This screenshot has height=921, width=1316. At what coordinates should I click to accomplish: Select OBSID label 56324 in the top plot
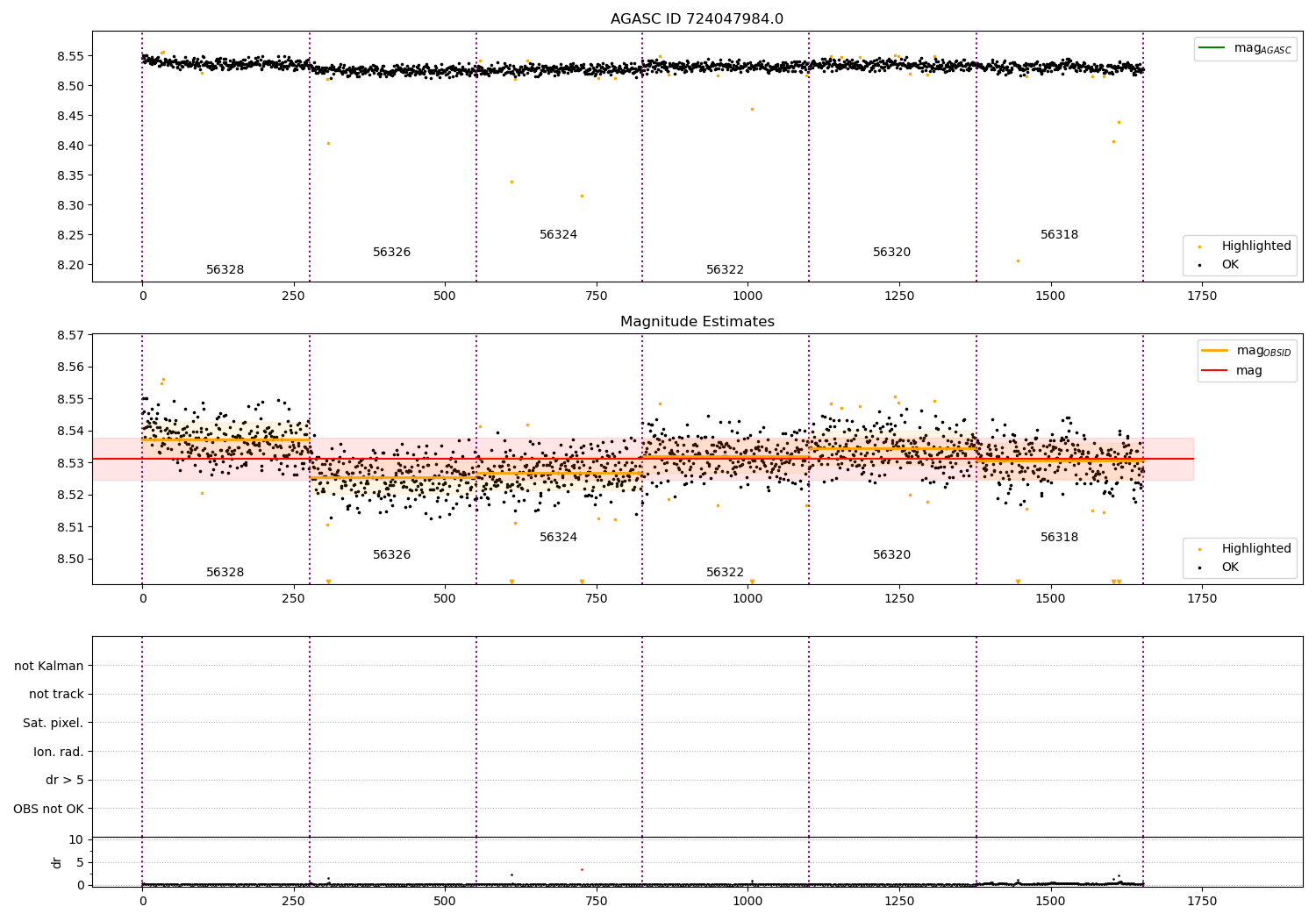[x=559, y=235]
